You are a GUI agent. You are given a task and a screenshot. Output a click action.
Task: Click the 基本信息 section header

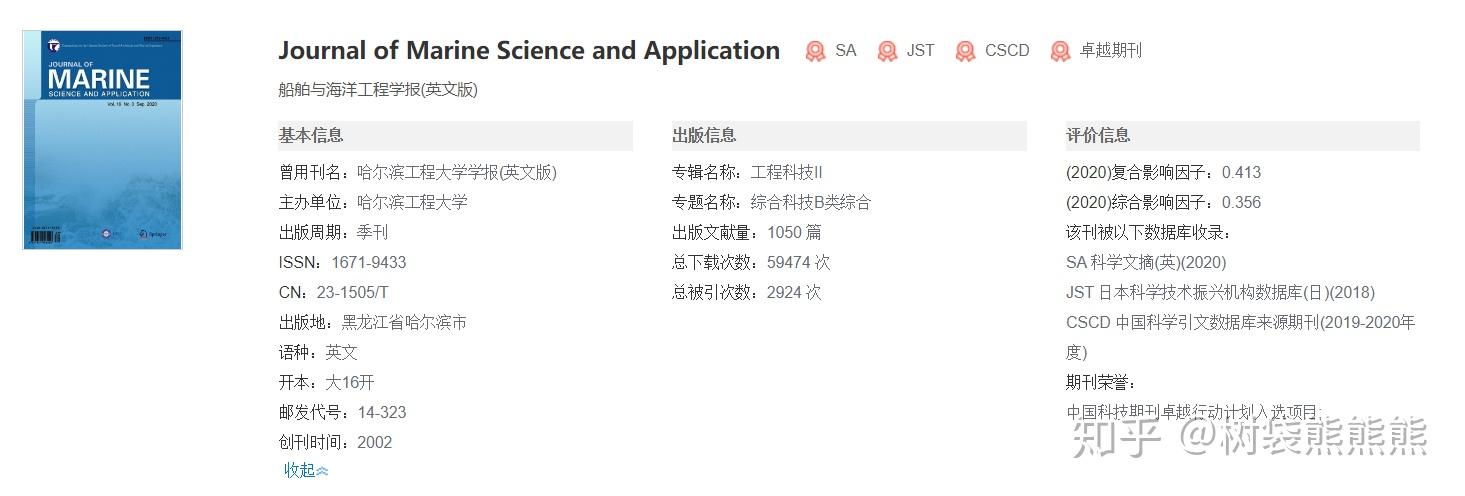tap(455, 136)
